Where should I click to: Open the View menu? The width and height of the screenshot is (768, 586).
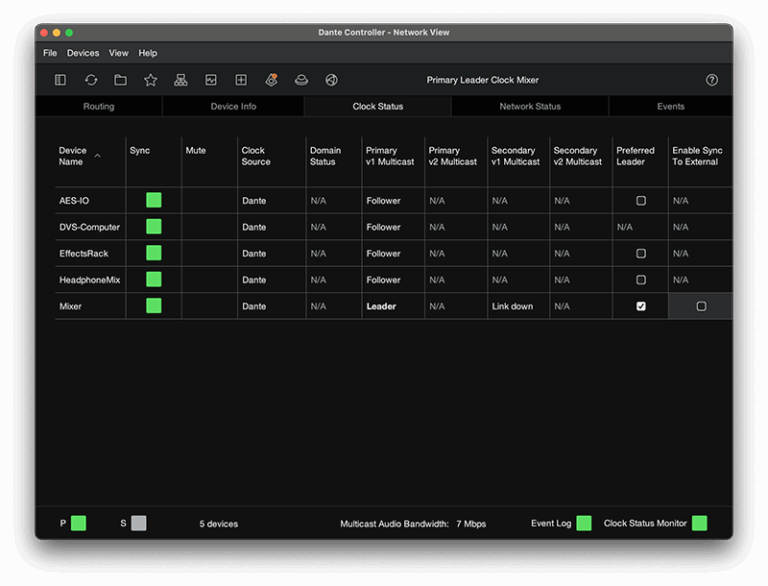coord(118,53)
